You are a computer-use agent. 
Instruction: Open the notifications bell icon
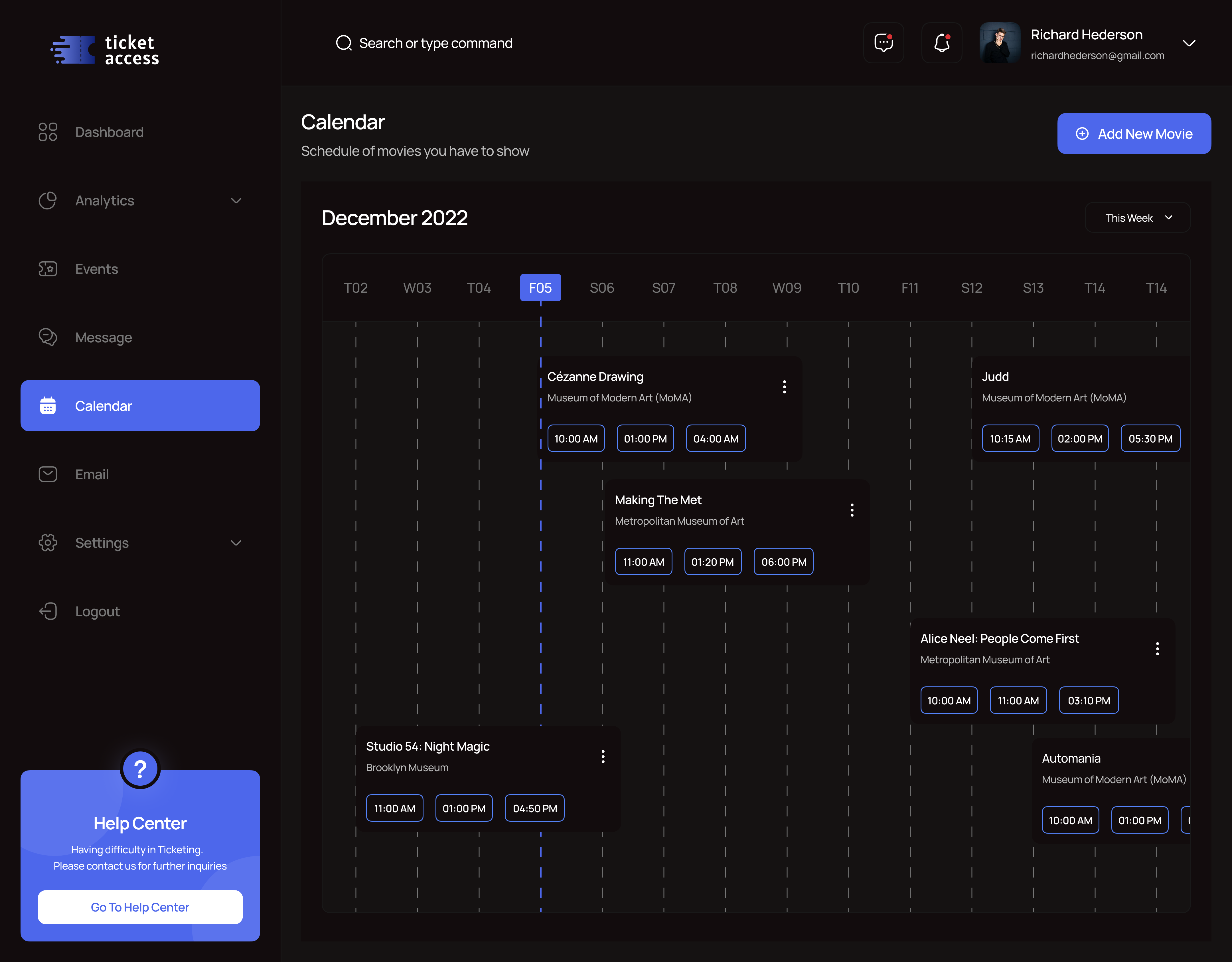(x=941, y=43)
